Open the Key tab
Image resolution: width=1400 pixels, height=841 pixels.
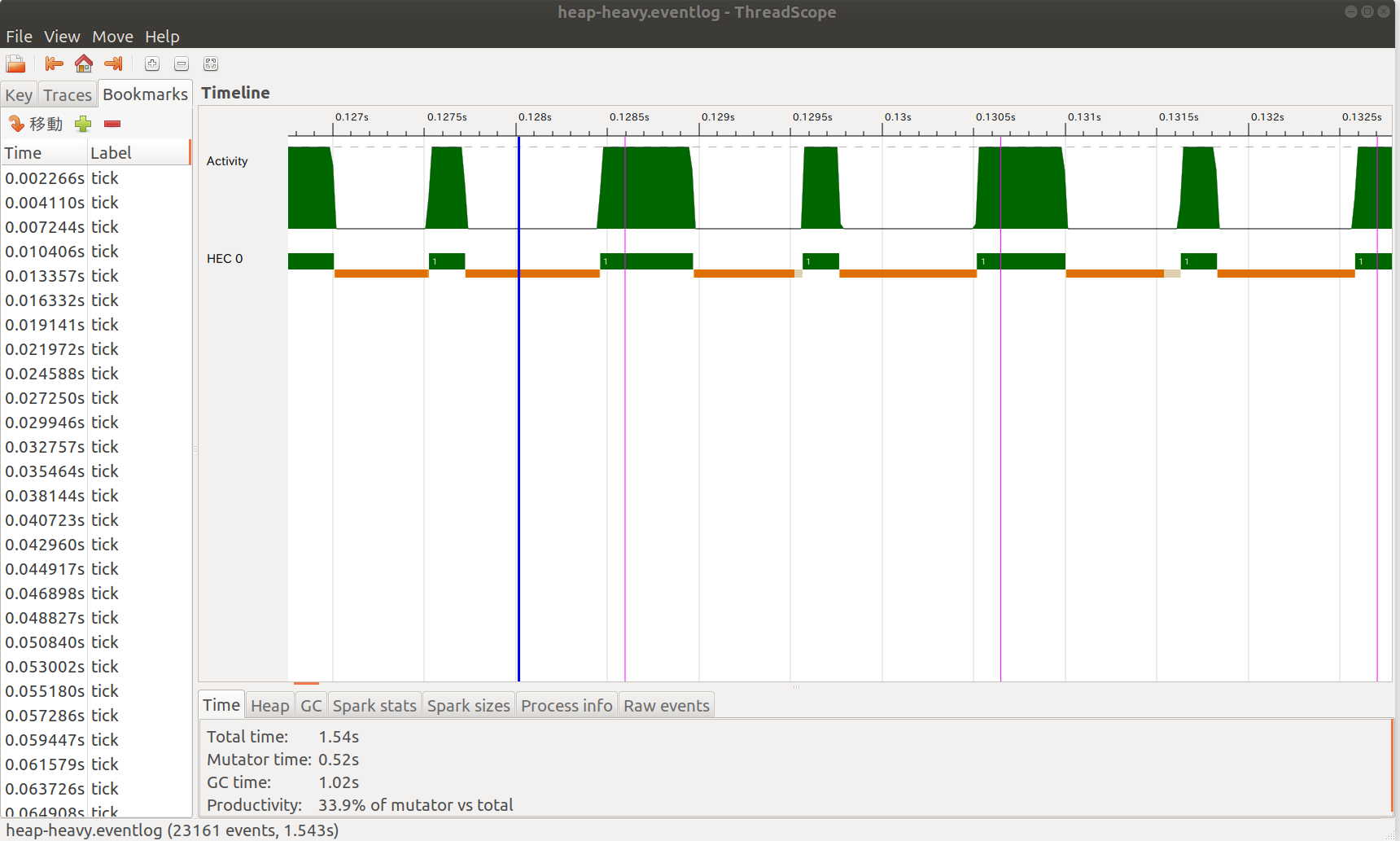19,94
